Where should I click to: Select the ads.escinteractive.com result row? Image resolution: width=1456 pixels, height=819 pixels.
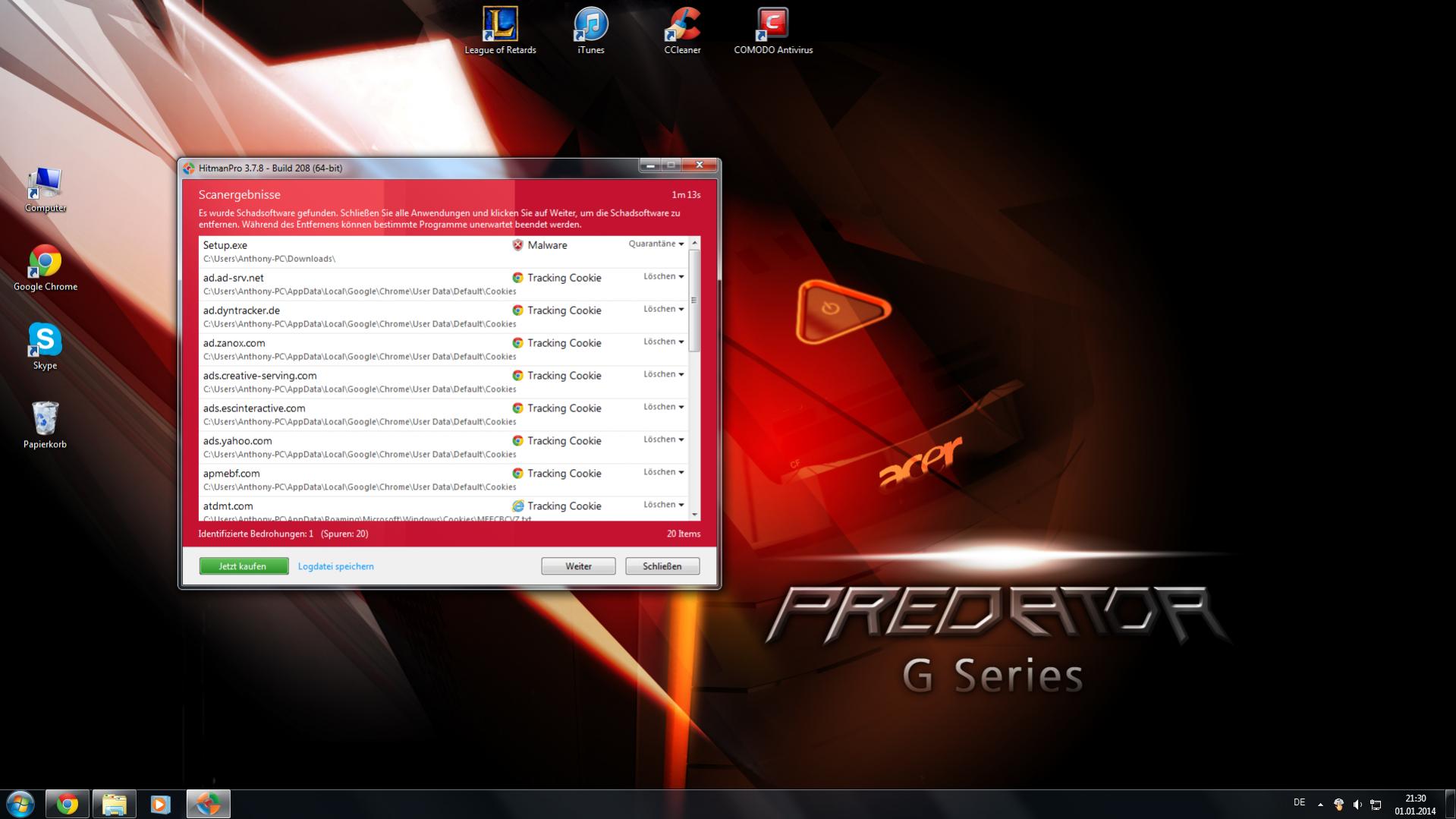(444, 414)
